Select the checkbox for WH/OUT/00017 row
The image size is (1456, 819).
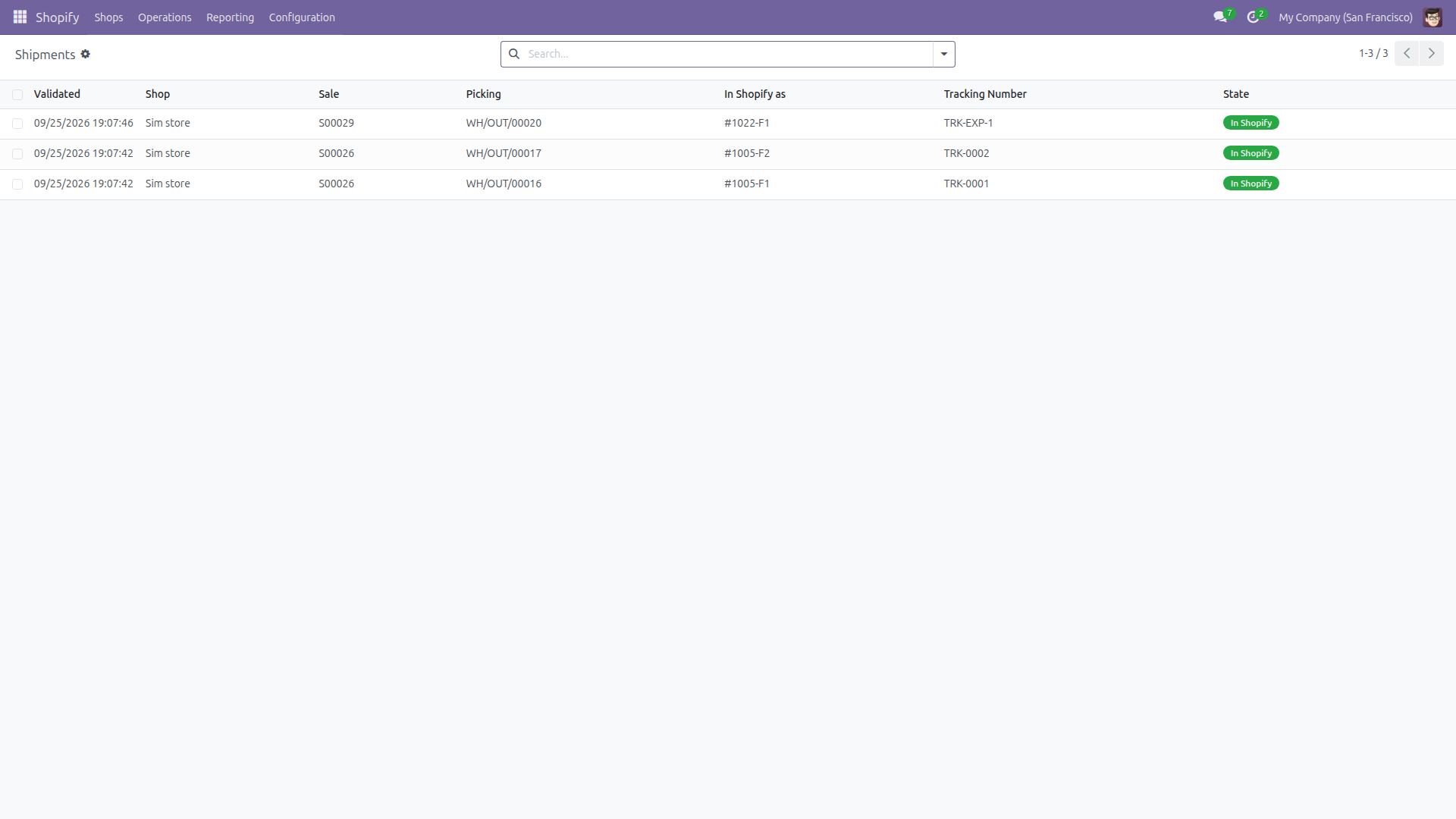pyautogui.click(x=17, y=154)
